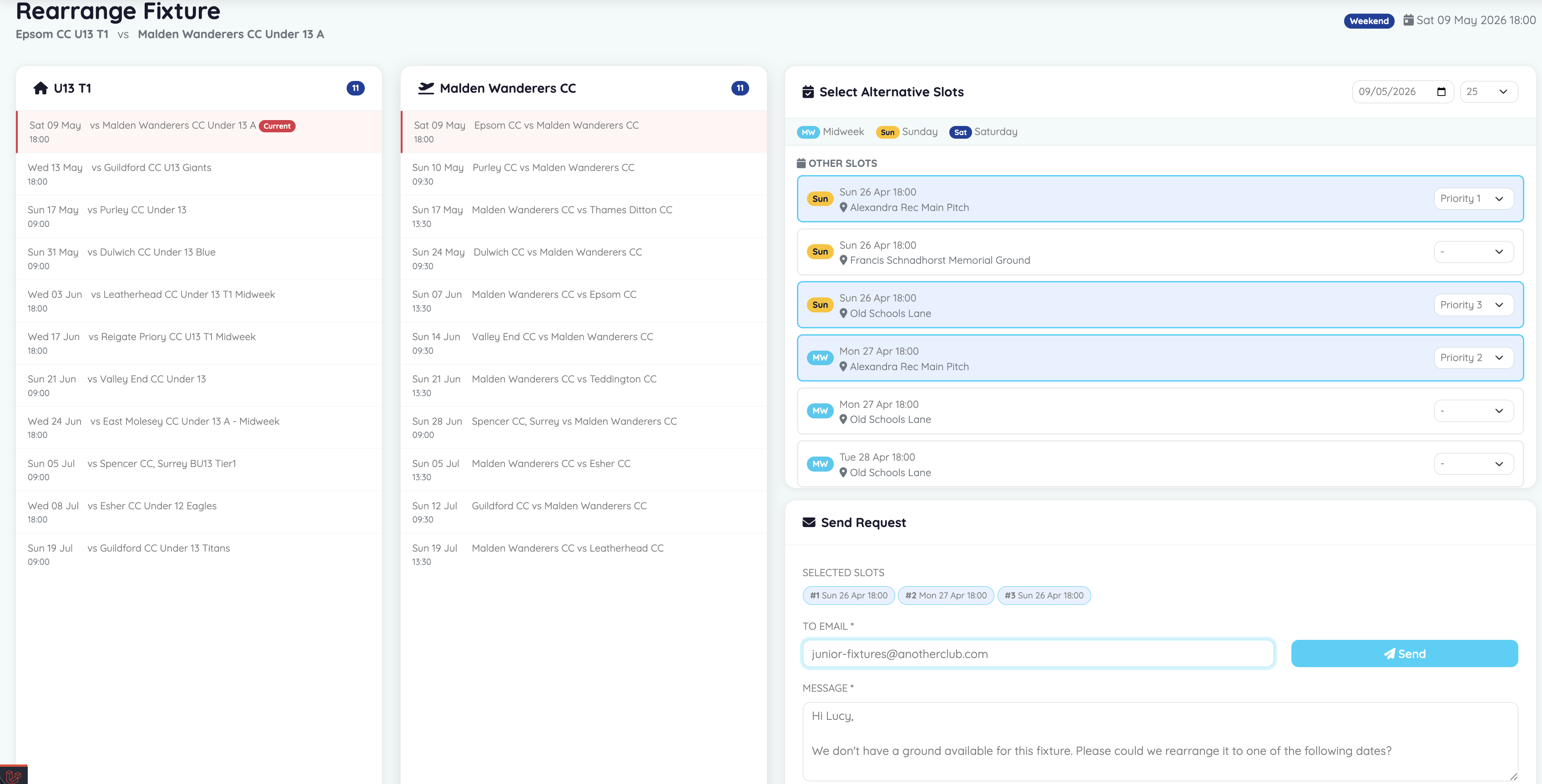
Task: Select Sun 10 May Purley CC fixture row
Action: (583, 174)
